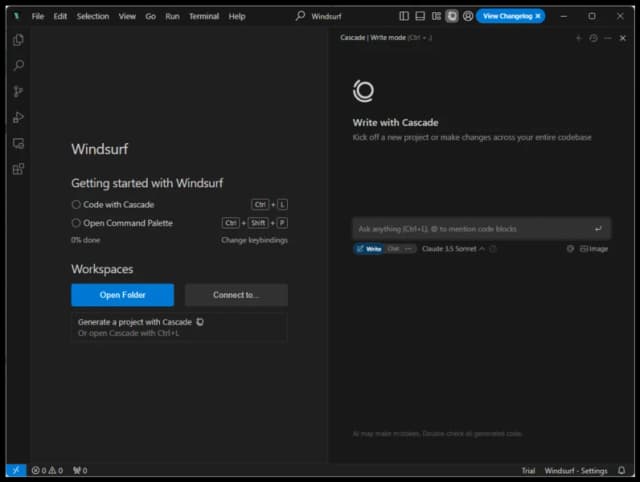
Task: Open the Extensions view
Action: 18,169
